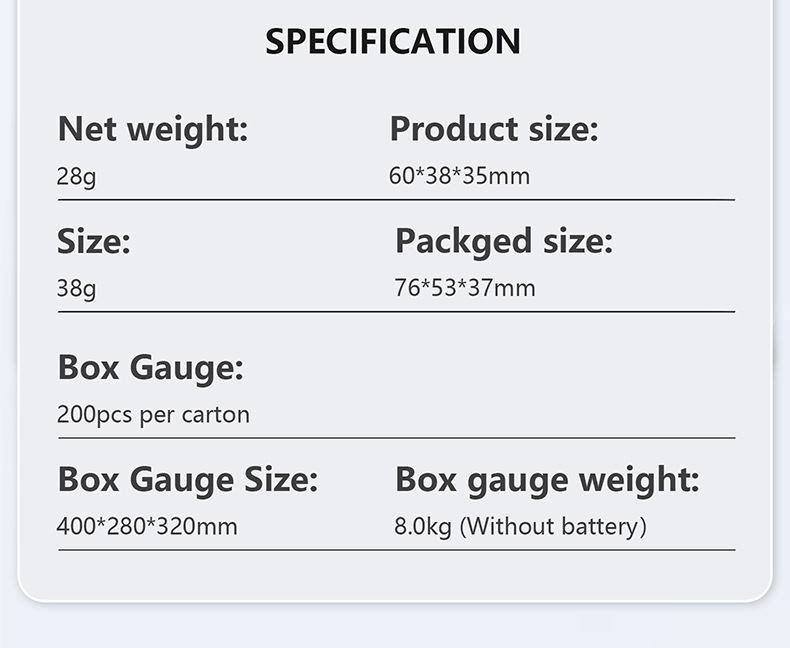Select the "200pcs per carton" text
This screenshot has height=648, width=790.
(x=153, y=414)
